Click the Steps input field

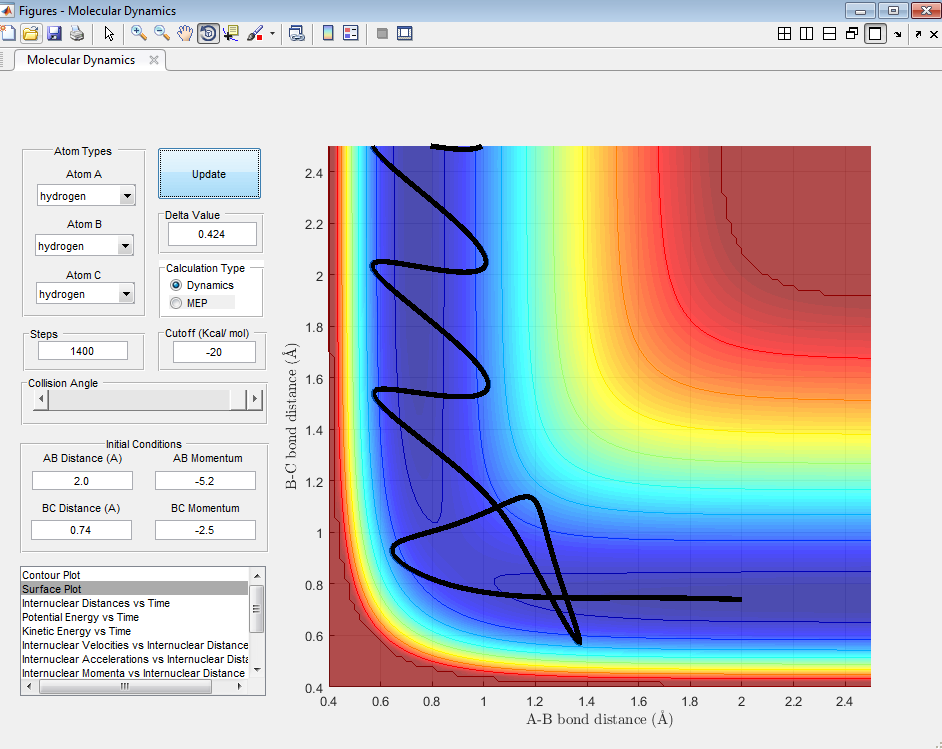(x=83, y=350)
